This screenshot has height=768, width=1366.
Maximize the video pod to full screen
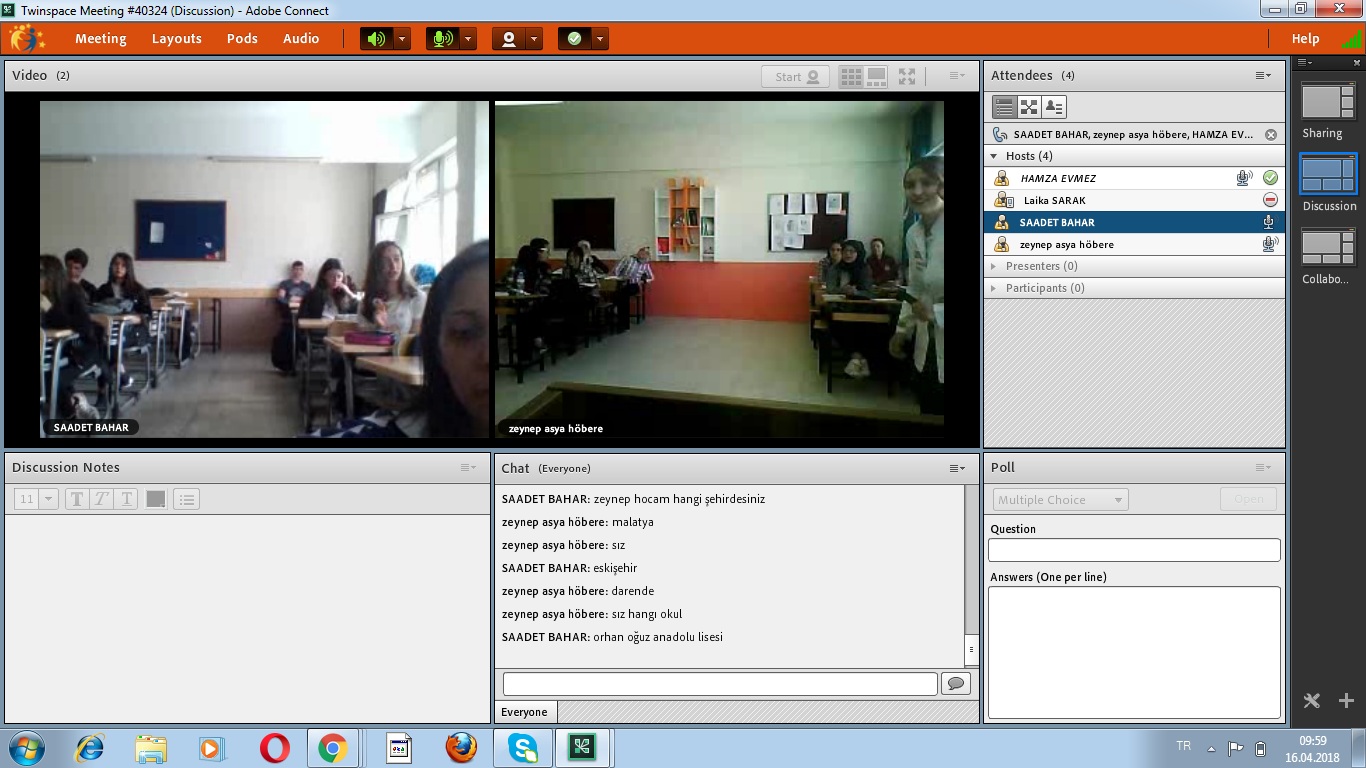tap(907, 76)
